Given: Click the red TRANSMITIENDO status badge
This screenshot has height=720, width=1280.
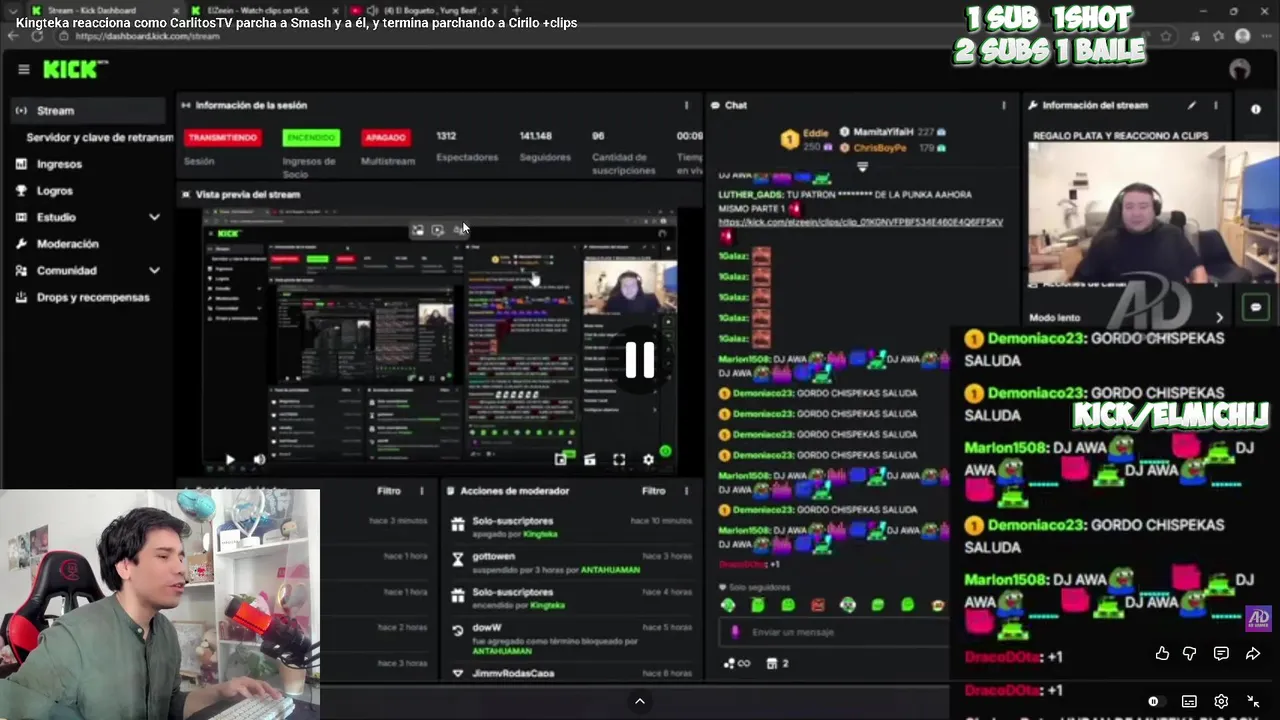Looking at the screenshot, I should point(223,137).
